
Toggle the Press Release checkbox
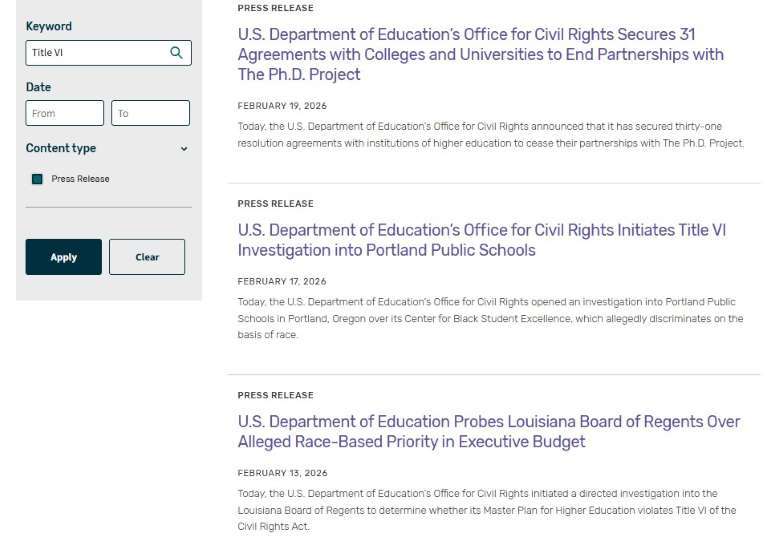pos(37,179)
